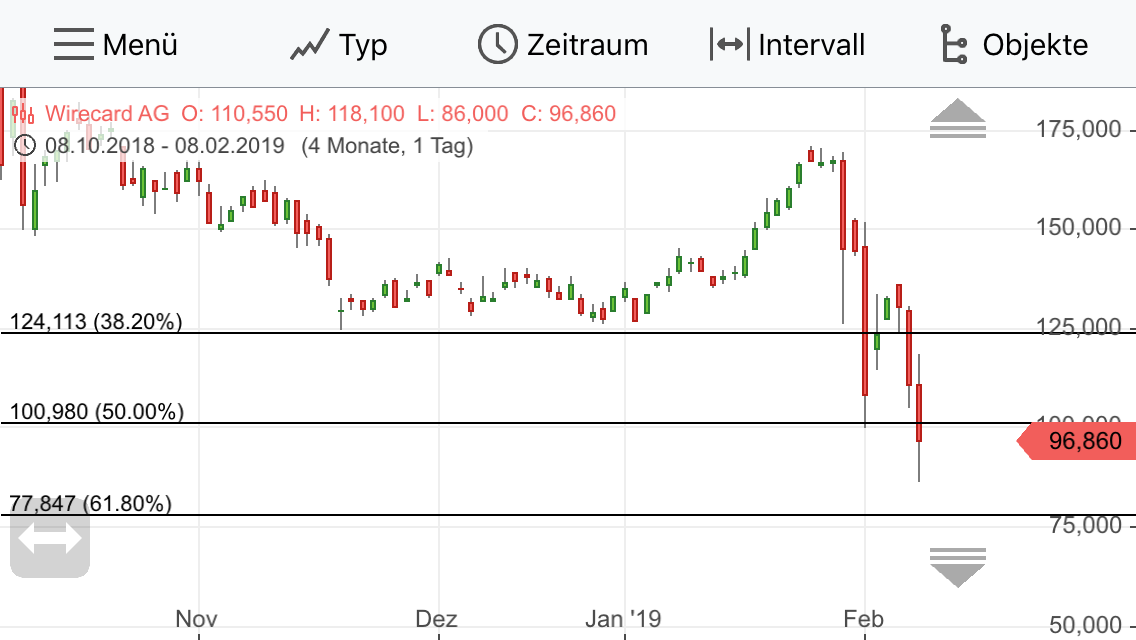This screenshot has height=640, width=1136.
Task: Select the horizontal scroll arrows icon
Action: [50, 538]
